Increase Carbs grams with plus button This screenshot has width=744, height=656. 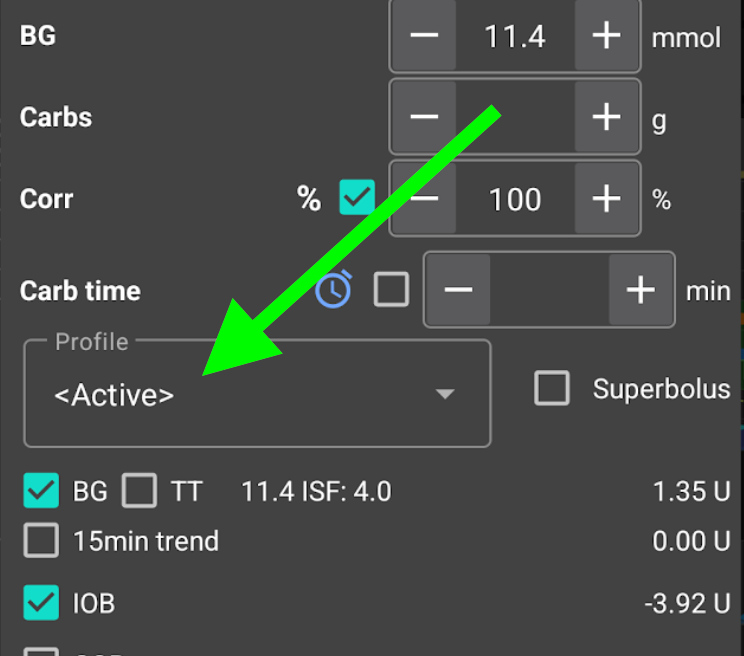pos(606,117)
